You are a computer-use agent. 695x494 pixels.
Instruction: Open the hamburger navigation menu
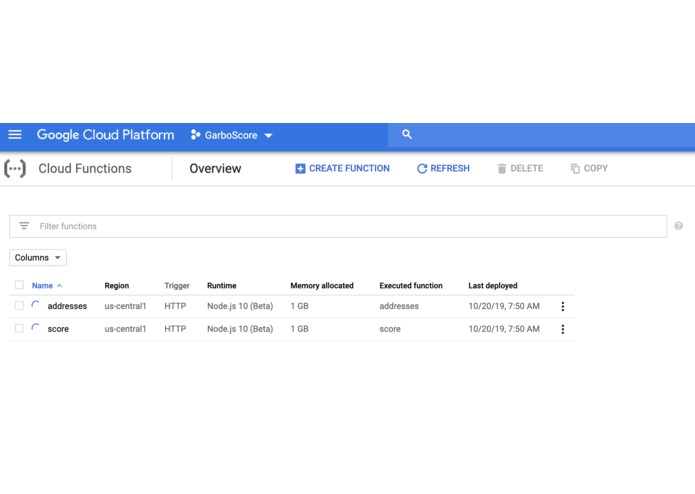(15, 134)
